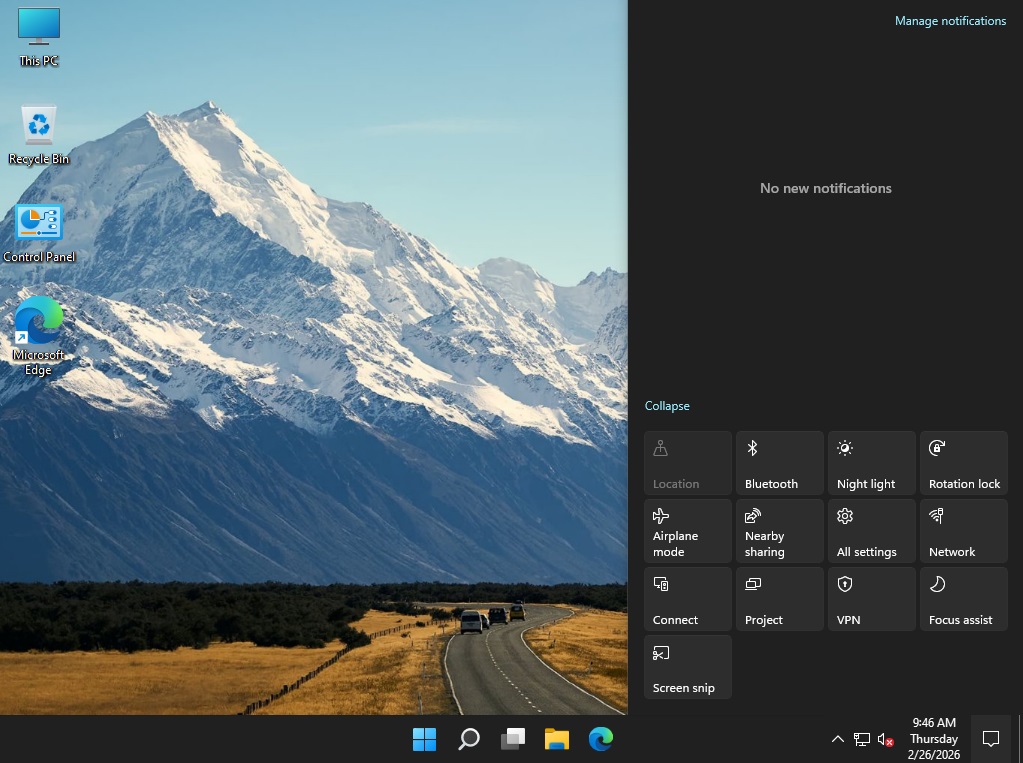Image resolution: width=1023 pixels, height=763 pixels.
Task: Close Action Center via notification icon
Action: point(991,739)
